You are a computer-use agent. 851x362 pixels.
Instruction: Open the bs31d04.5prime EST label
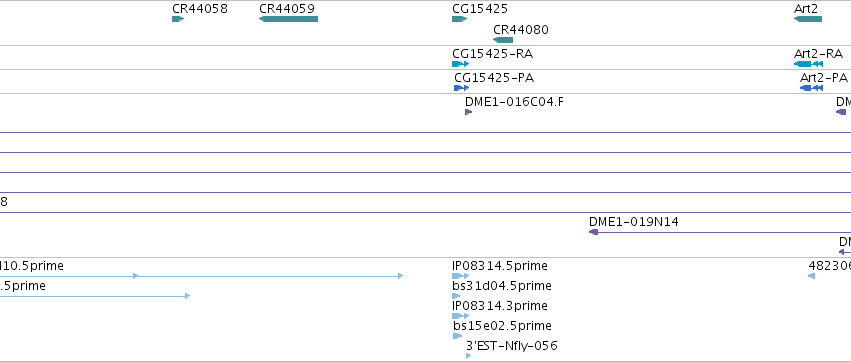click(x=501, y=286)
